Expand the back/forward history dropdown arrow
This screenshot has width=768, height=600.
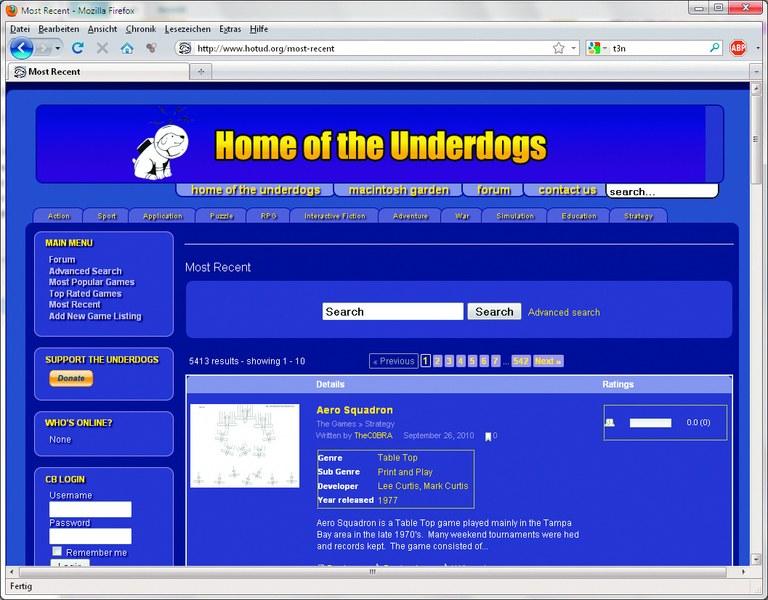tap(58, 48)
